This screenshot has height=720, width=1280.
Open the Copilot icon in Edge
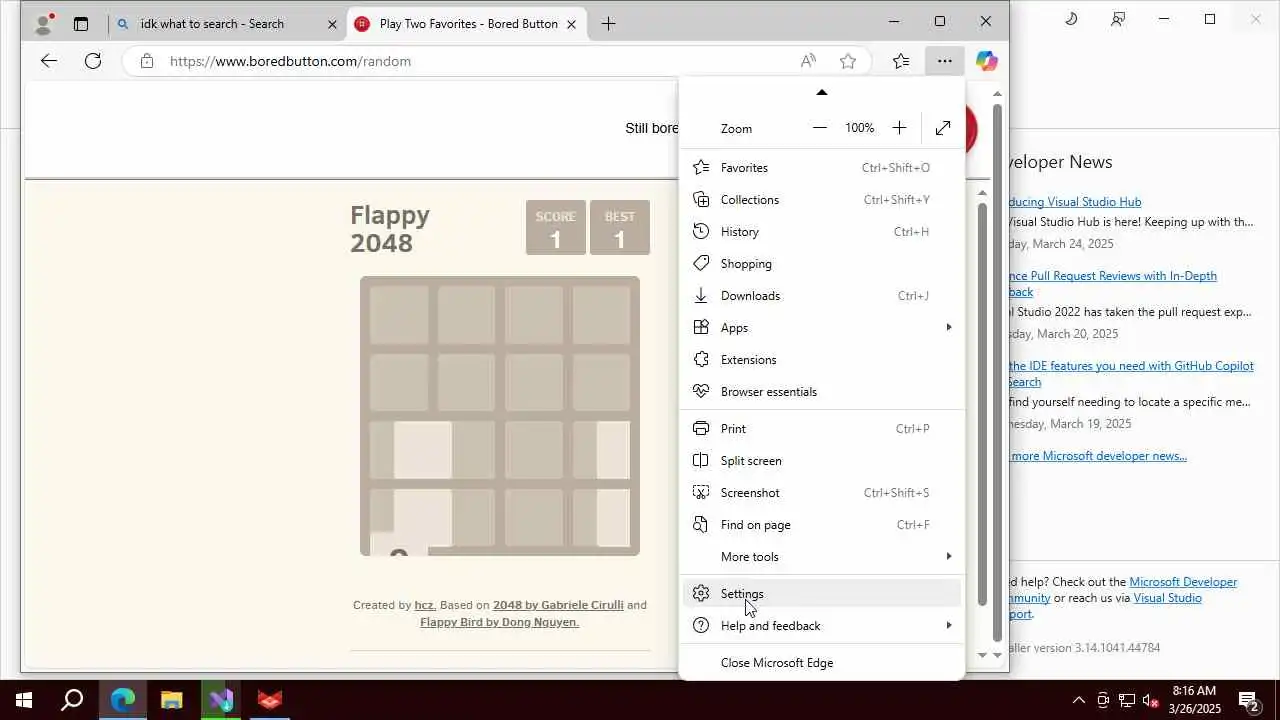987,61
